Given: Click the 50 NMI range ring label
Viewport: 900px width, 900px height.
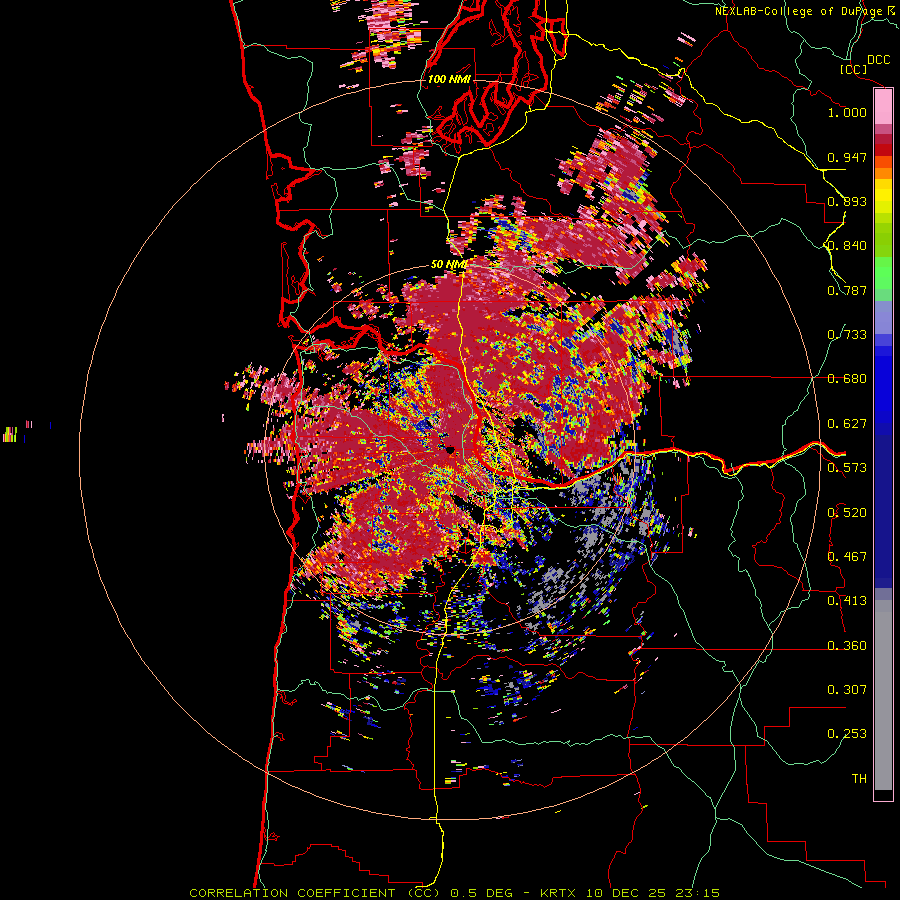Looking at the screenshot, I should click(x=449, y=265).
